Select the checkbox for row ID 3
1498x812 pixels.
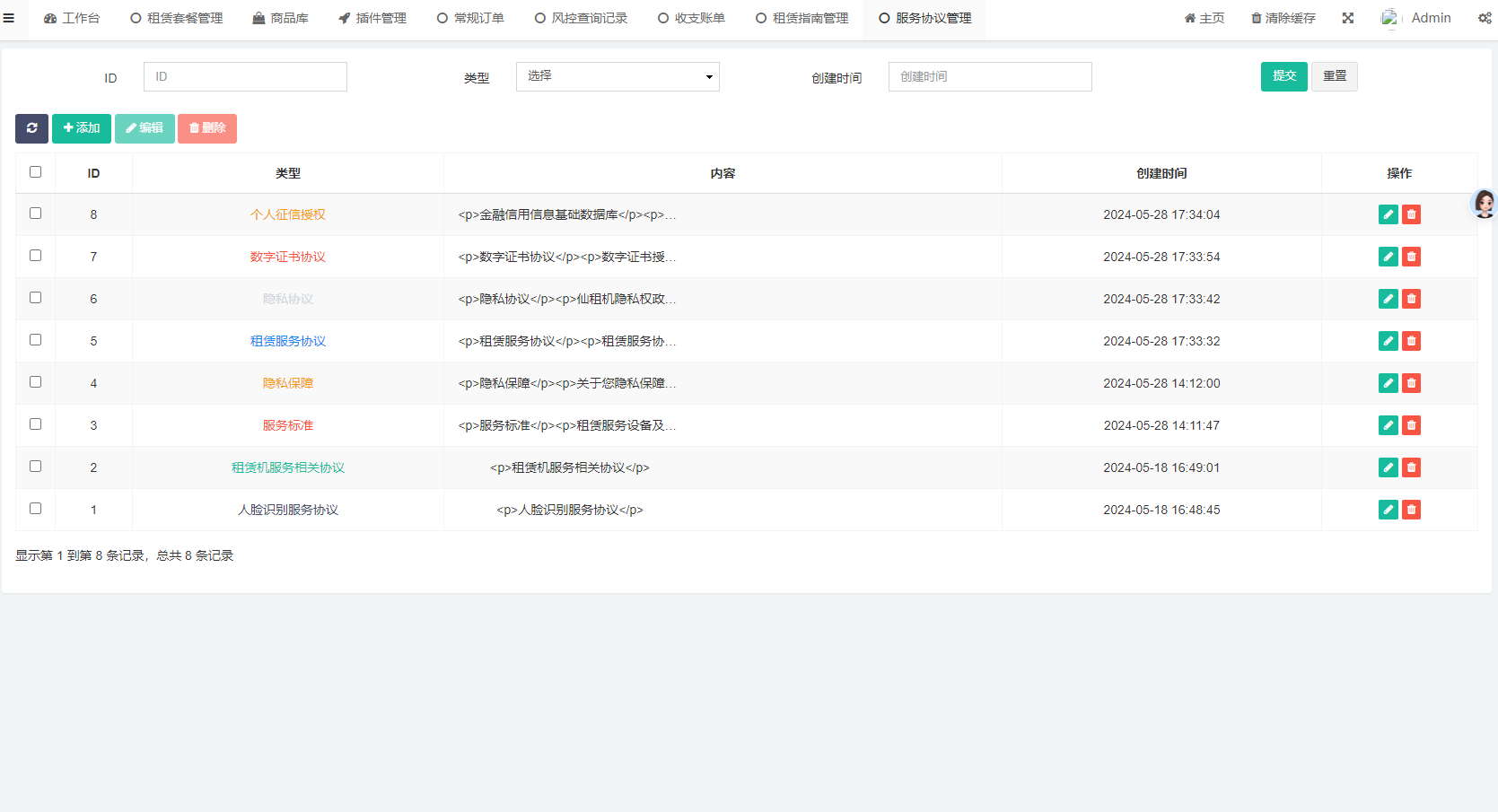(36, 424)
